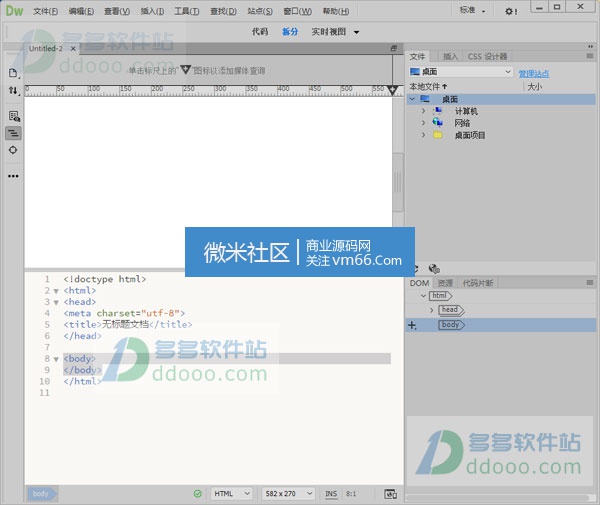Click the computer icon next to 计算机
The width and height of the screenshot is (600, 505).
(437, 111)
